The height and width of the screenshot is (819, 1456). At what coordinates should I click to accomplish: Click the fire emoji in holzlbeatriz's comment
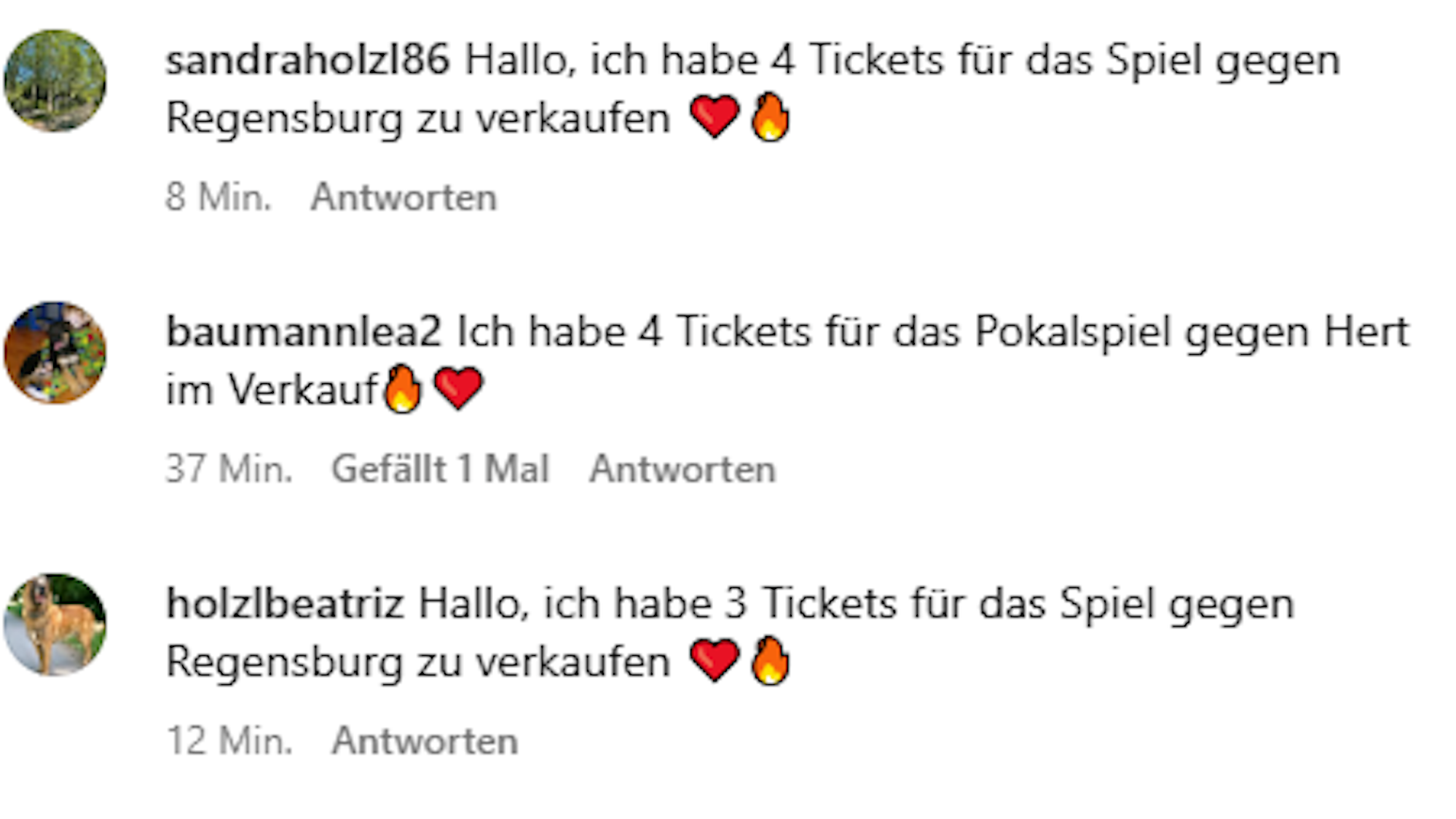click(769, 659)
